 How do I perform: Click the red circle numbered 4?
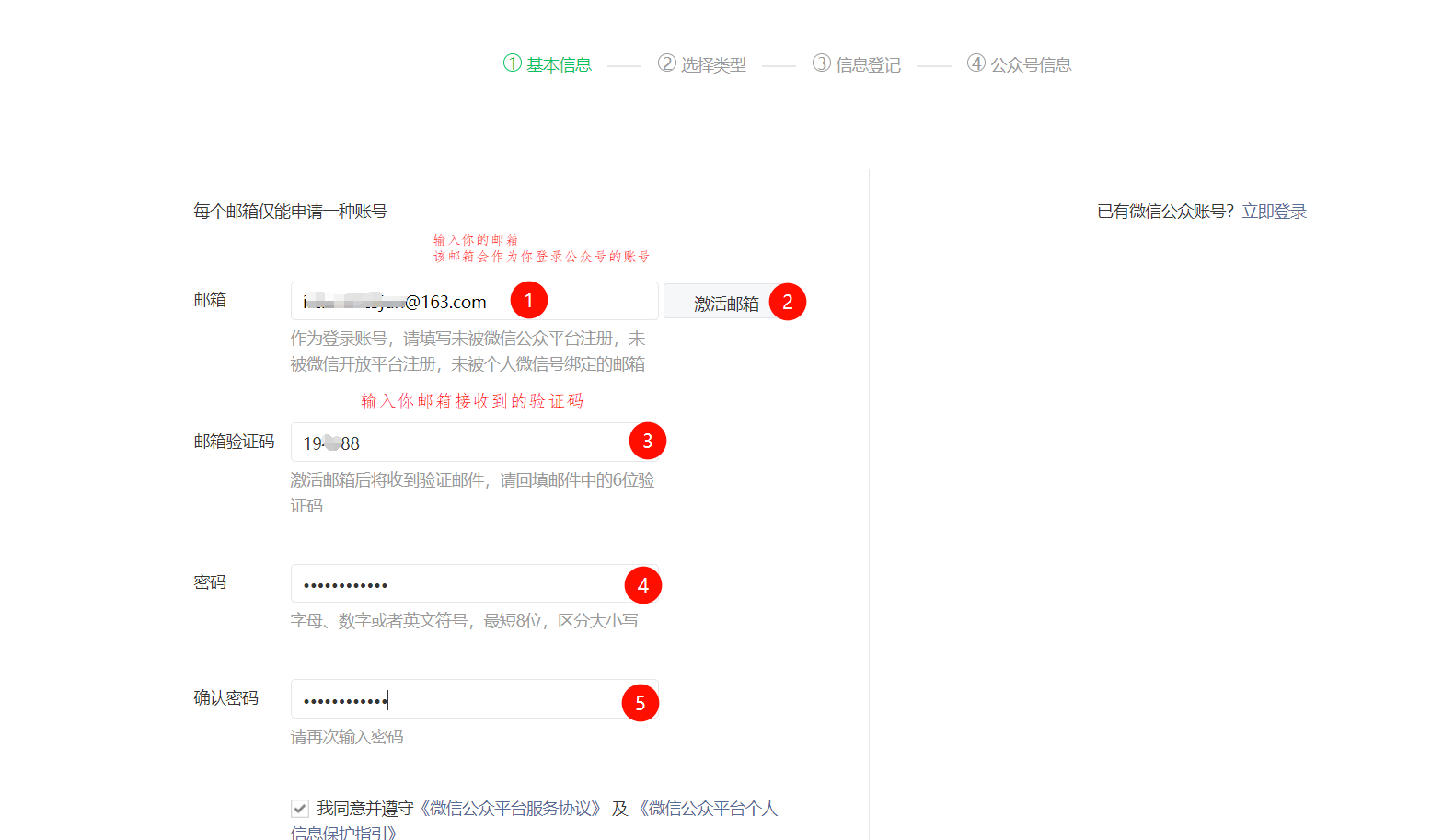tap(642, 585)
